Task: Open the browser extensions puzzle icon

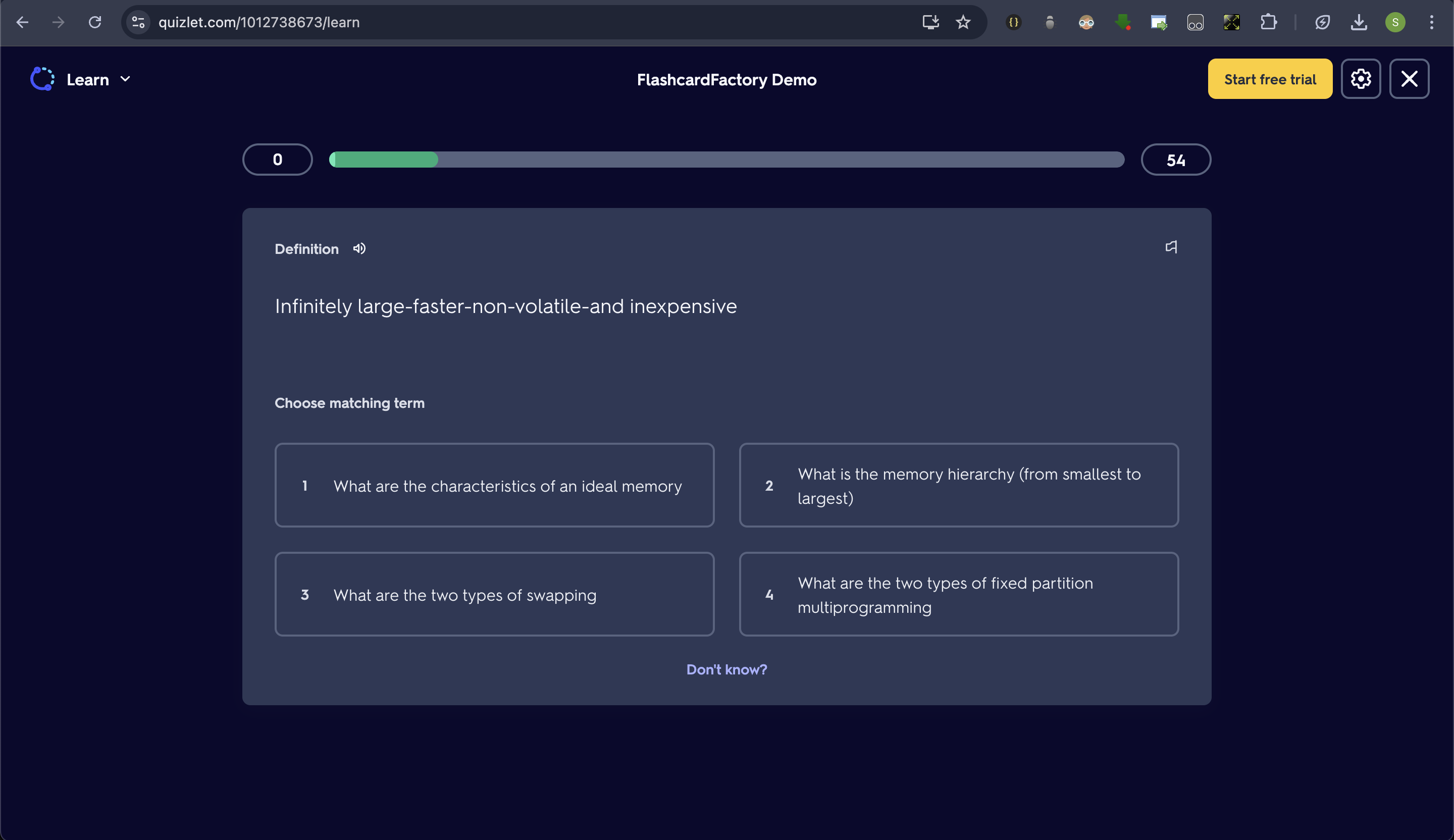Action: [1268, 23]
